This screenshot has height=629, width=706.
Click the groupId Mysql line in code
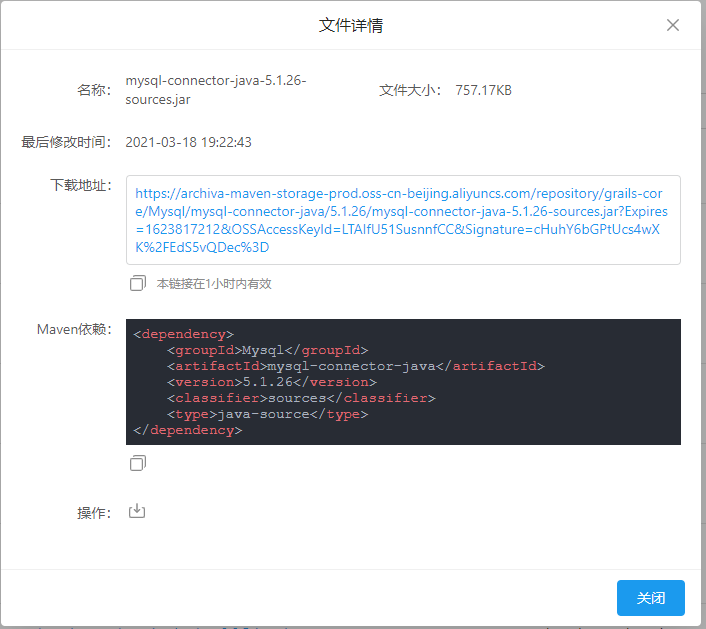[x=270, y=350]
